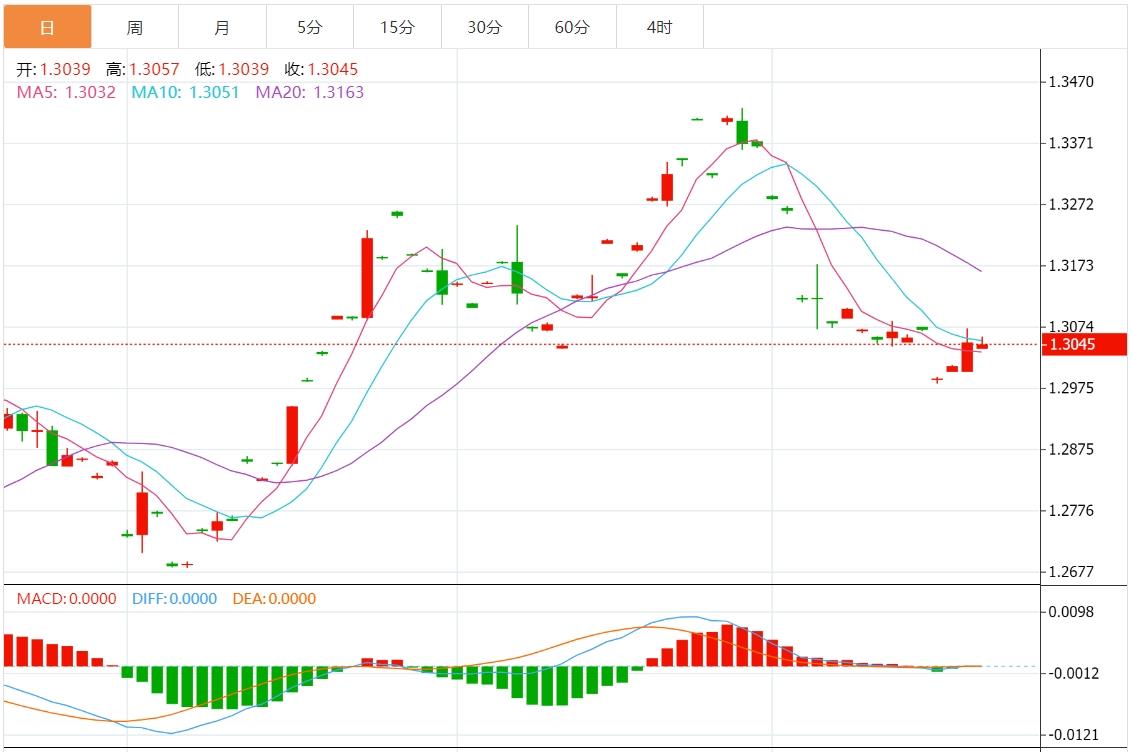Click the orange DEA value label

(274, 599)
